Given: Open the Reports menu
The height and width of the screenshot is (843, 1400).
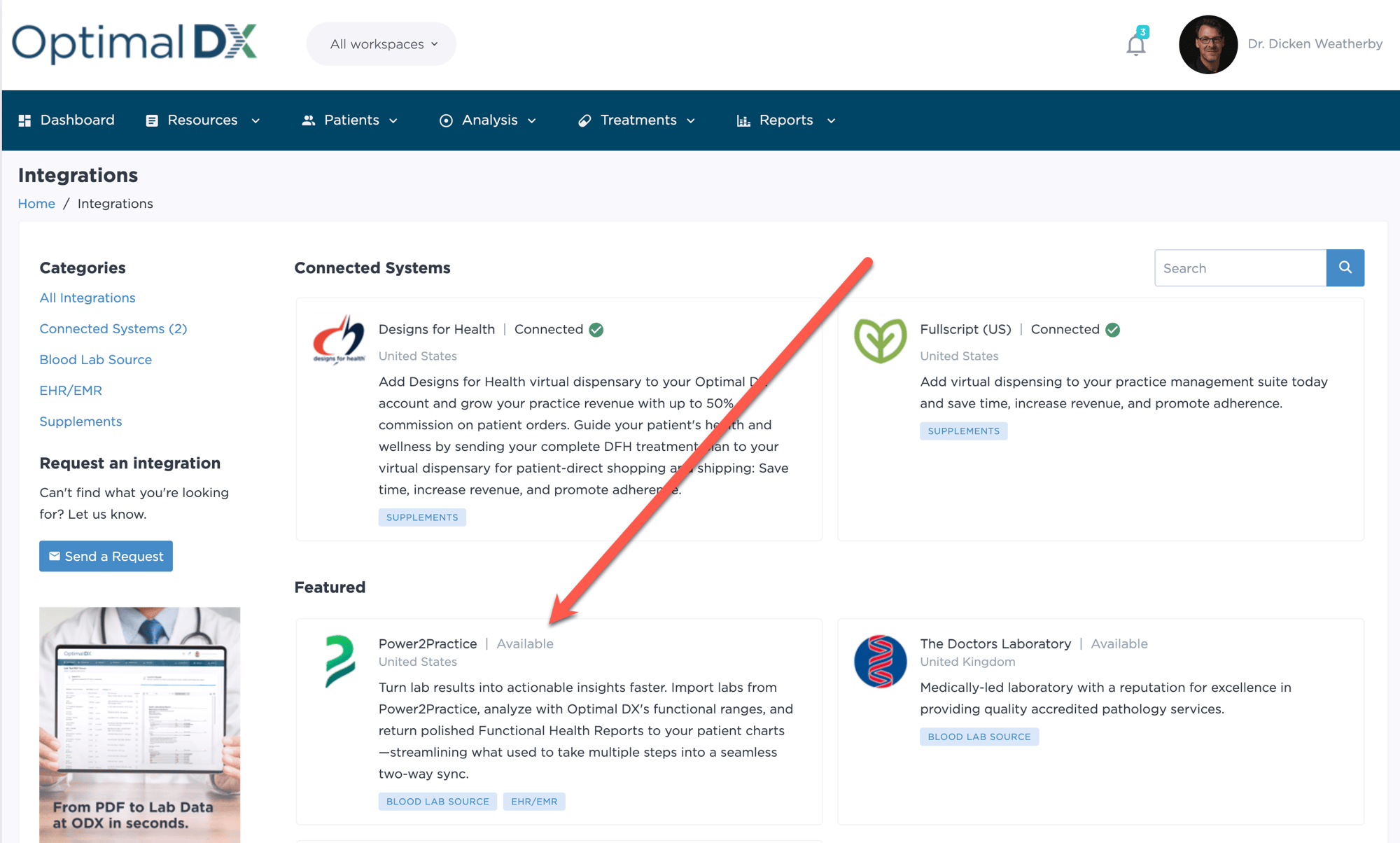Looking at the screenshot, I should pos(787,120).
